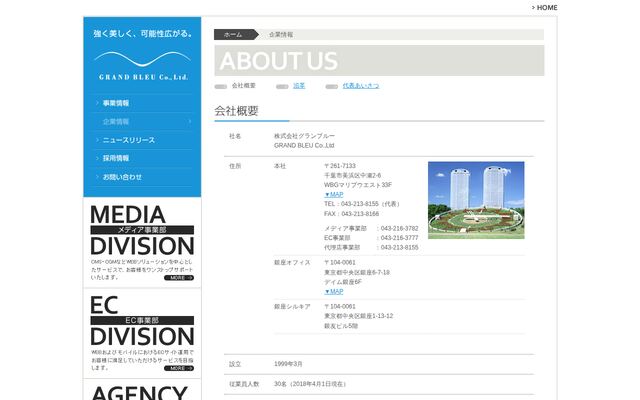Click MORE button under Media Division
The height and width of the screenshot is (400, 640).
click(x=179, y=278)
